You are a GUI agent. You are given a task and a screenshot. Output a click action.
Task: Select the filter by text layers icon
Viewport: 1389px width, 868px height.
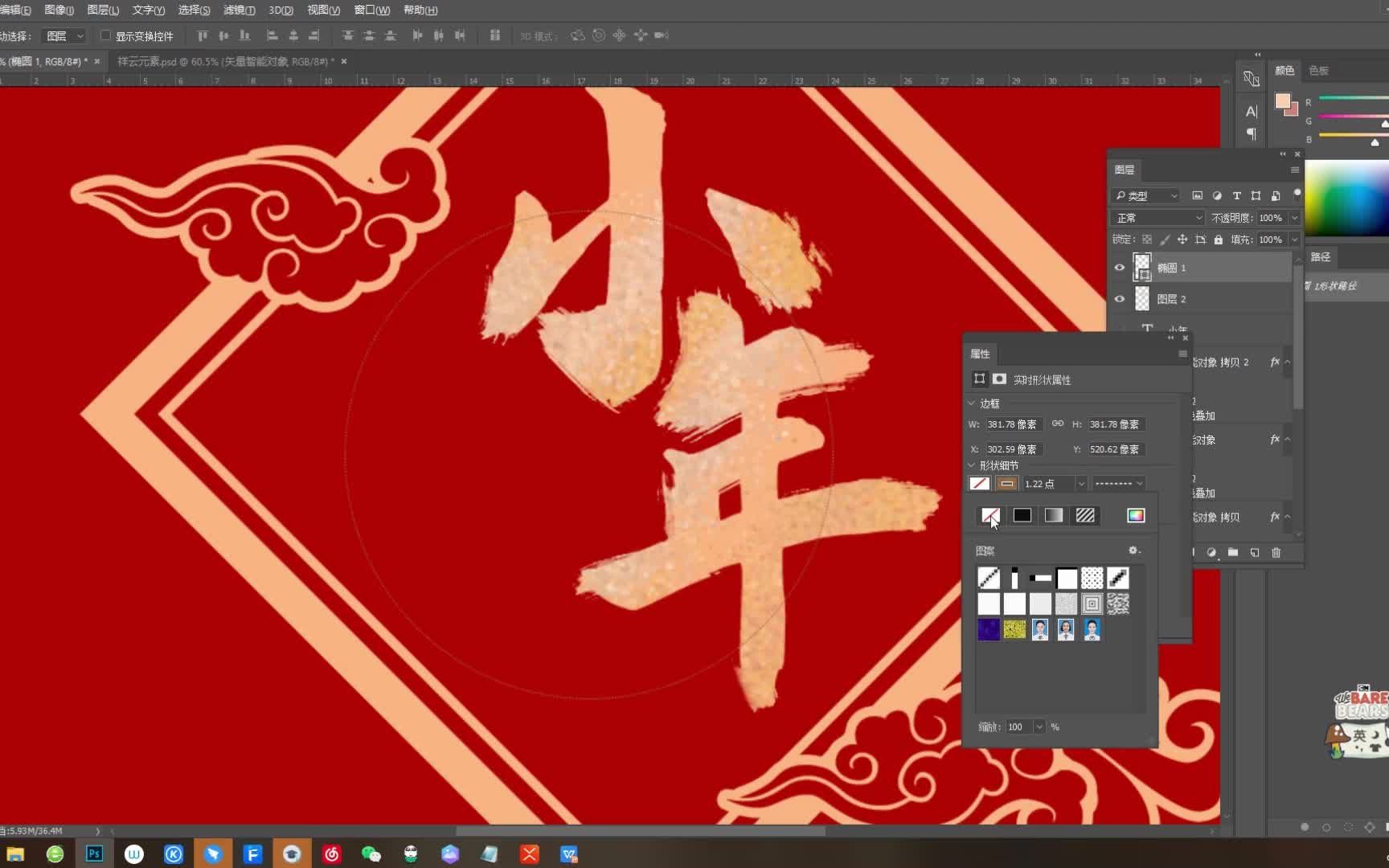click(x=1237, y=195)
